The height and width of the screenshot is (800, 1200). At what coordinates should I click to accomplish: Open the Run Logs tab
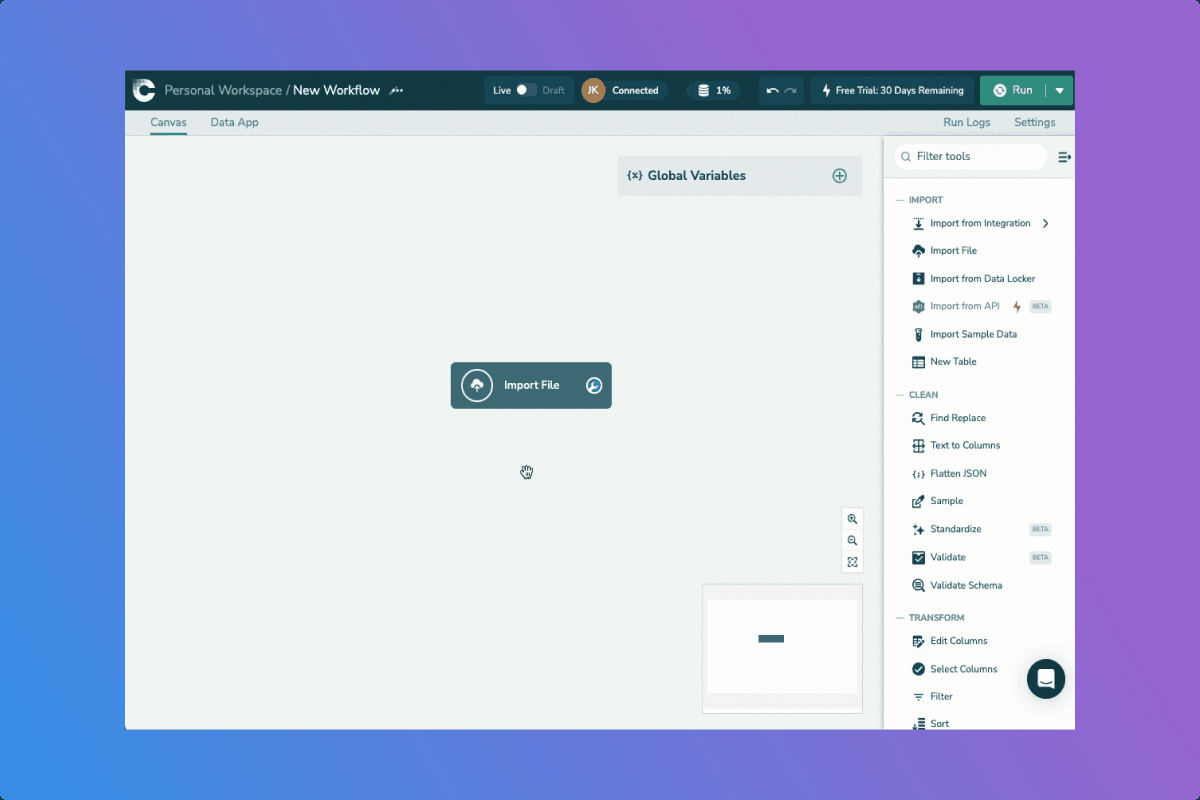(966, 122)
